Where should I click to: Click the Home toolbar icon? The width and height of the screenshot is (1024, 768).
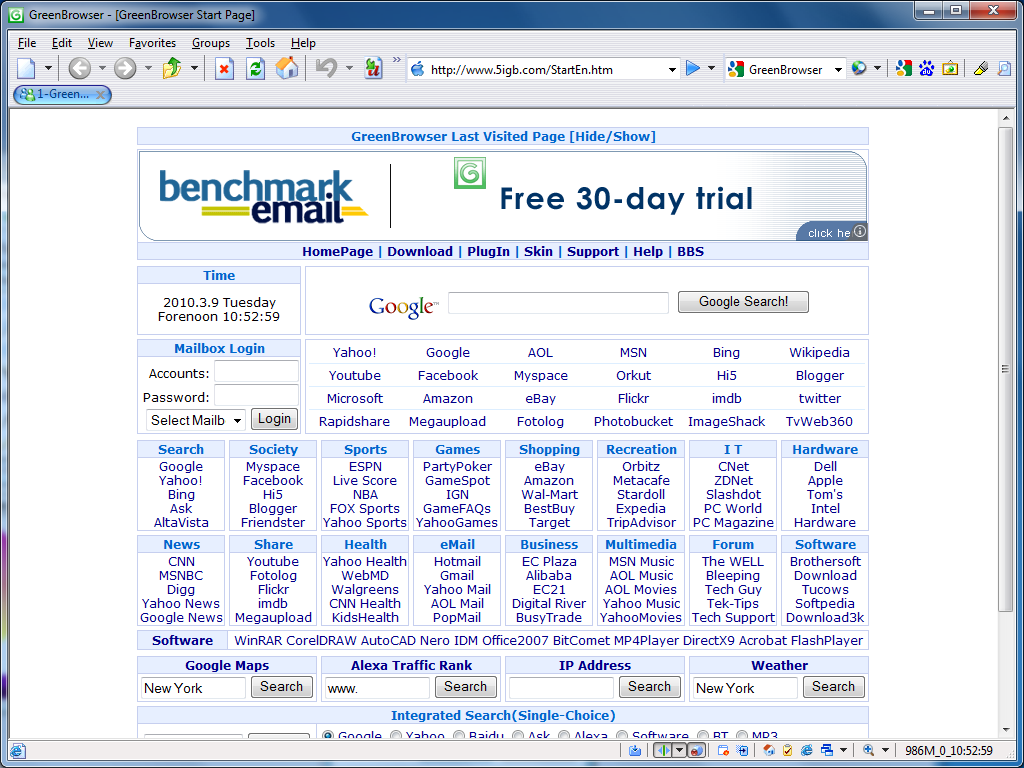287,68
